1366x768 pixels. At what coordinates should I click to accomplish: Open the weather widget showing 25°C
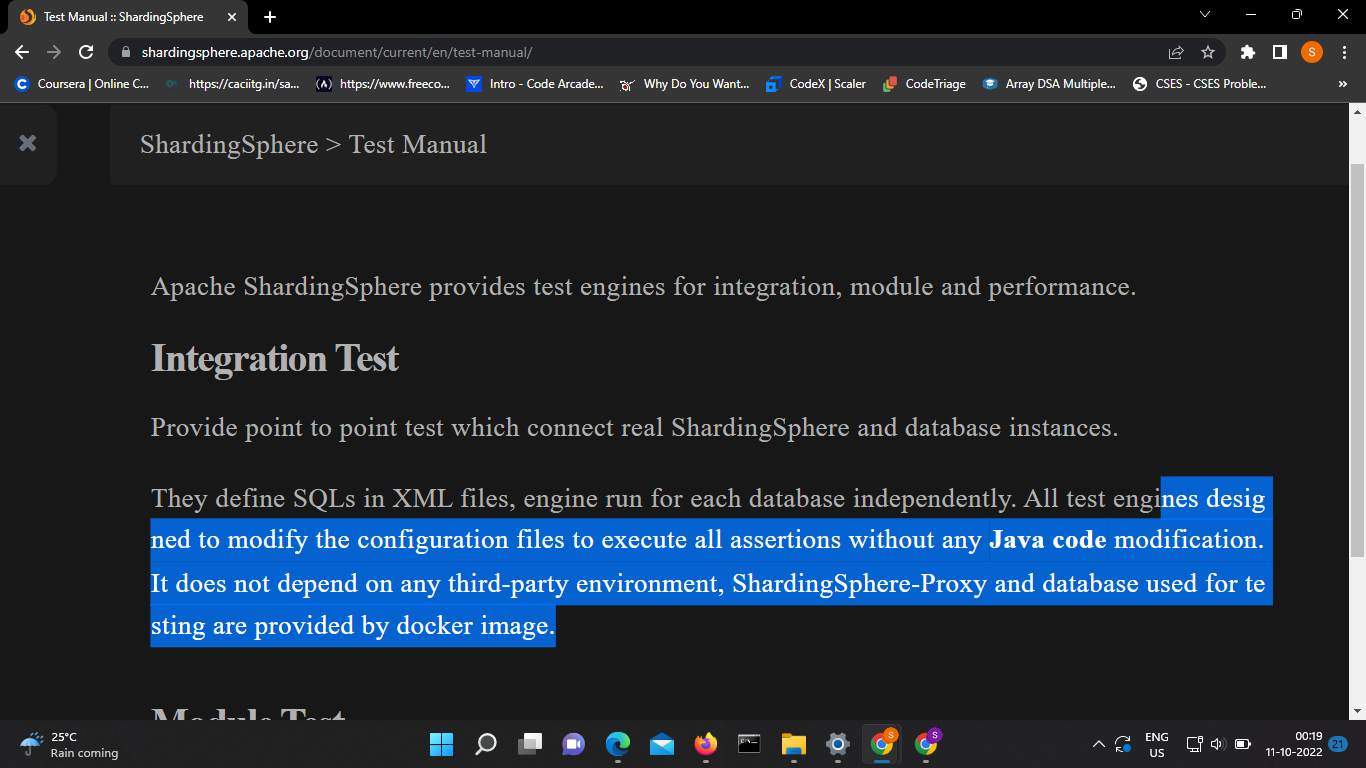68,745
